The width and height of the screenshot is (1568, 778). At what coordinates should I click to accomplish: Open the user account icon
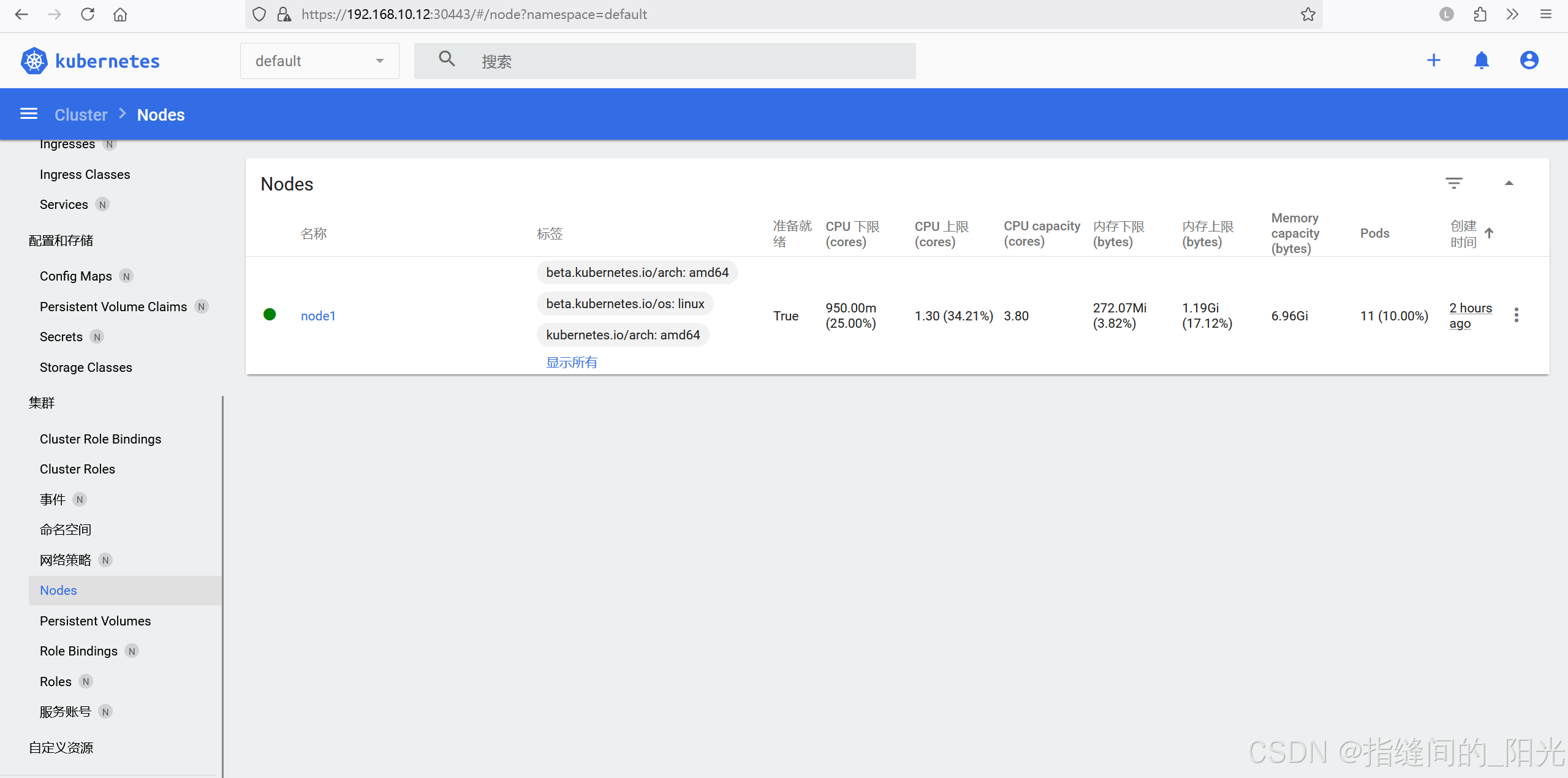pyautogui.click(x=1529, y=60)
